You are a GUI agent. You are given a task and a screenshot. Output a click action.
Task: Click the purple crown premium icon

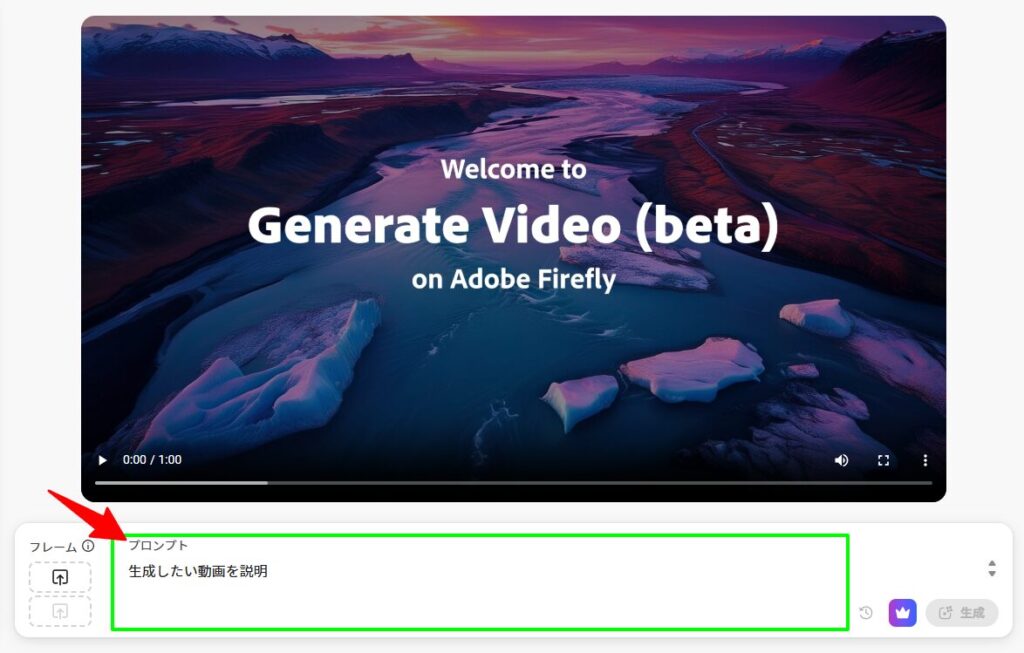(903, 613)
